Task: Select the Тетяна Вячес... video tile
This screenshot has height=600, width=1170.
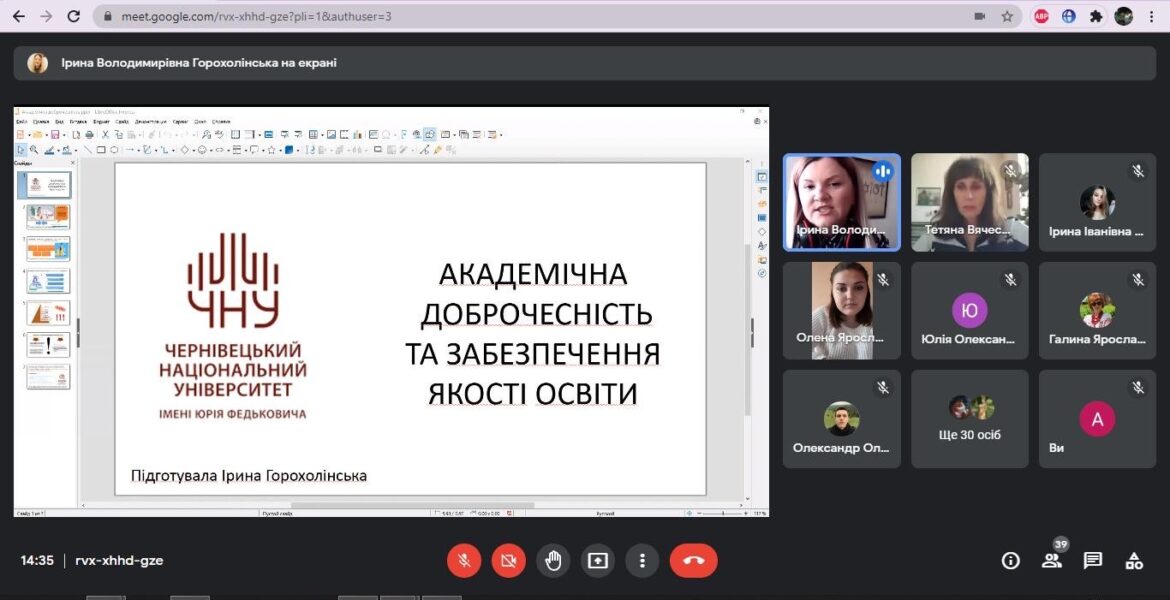Action: [970, 202]
